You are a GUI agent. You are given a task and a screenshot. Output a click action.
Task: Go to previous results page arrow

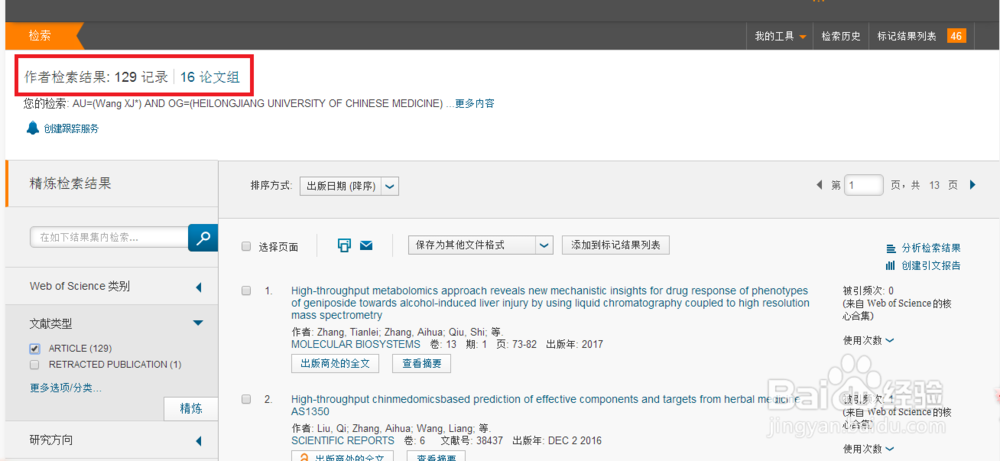click(x=820, y=185)
